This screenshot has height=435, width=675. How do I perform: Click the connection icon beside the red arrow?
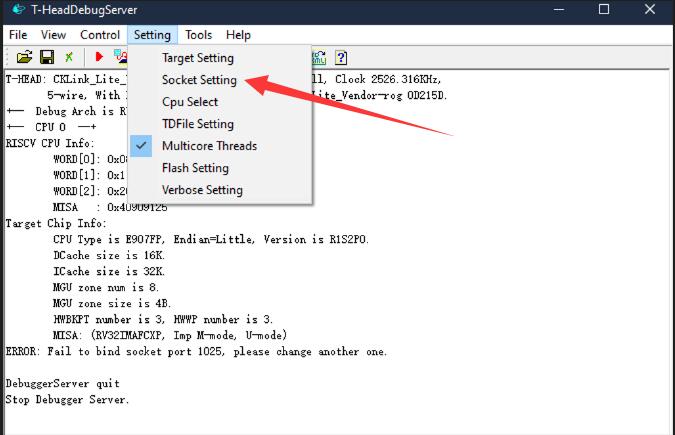pyautogui.click(x=121, y=57)
